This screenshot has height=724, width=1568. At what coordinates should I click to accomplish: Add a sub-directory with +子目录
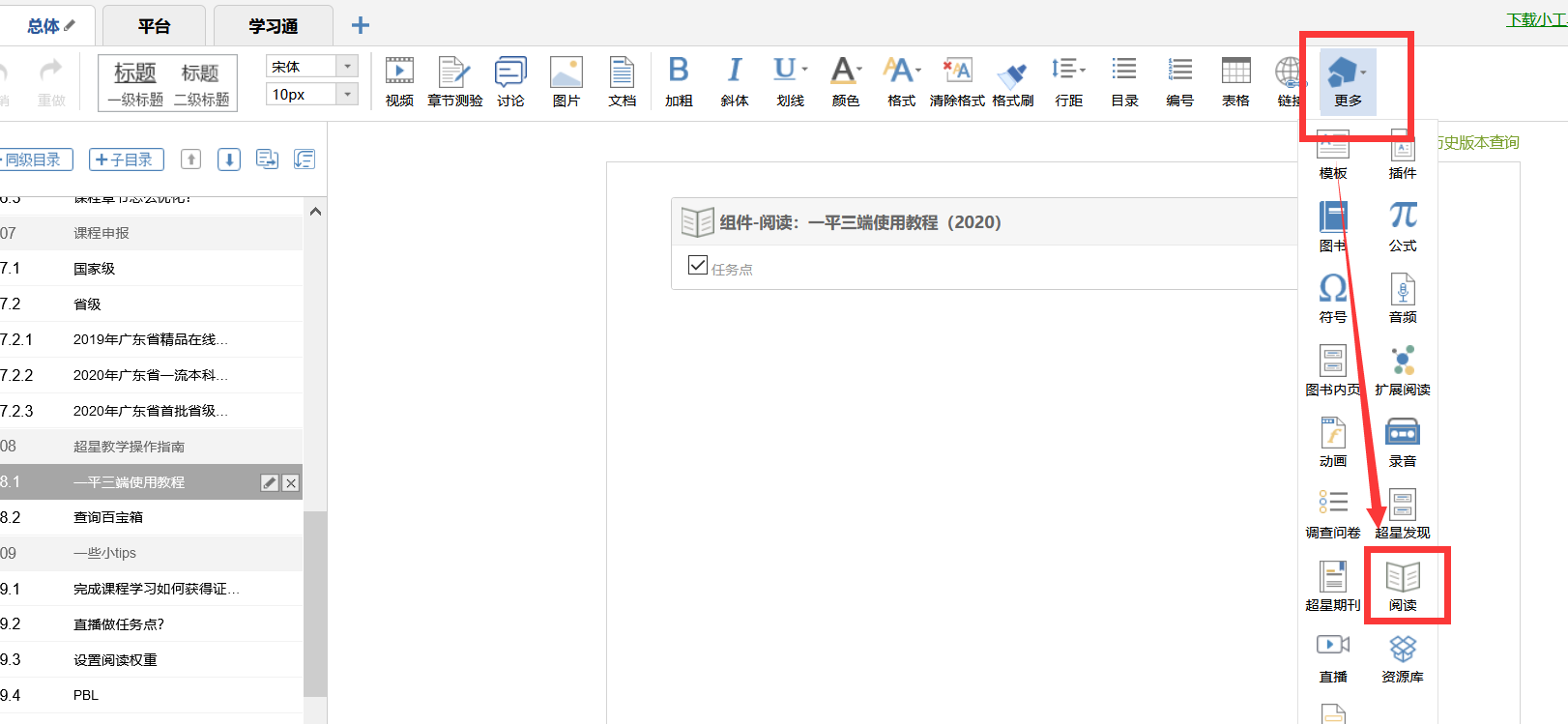127,159
